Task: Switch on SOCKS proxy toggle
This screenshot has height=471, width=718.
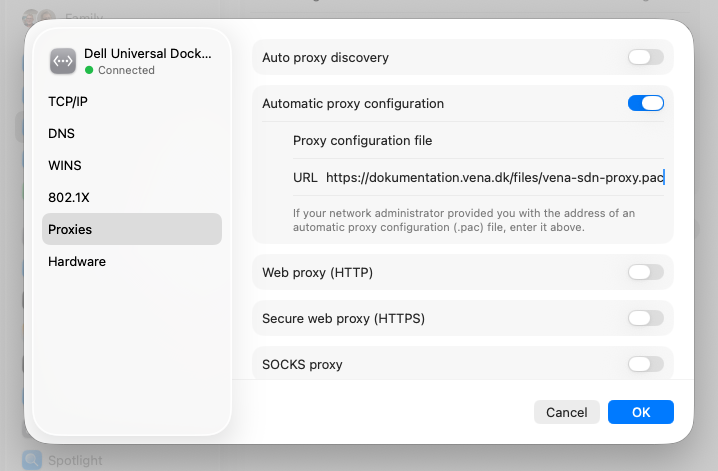Action: tap(646, 364)
